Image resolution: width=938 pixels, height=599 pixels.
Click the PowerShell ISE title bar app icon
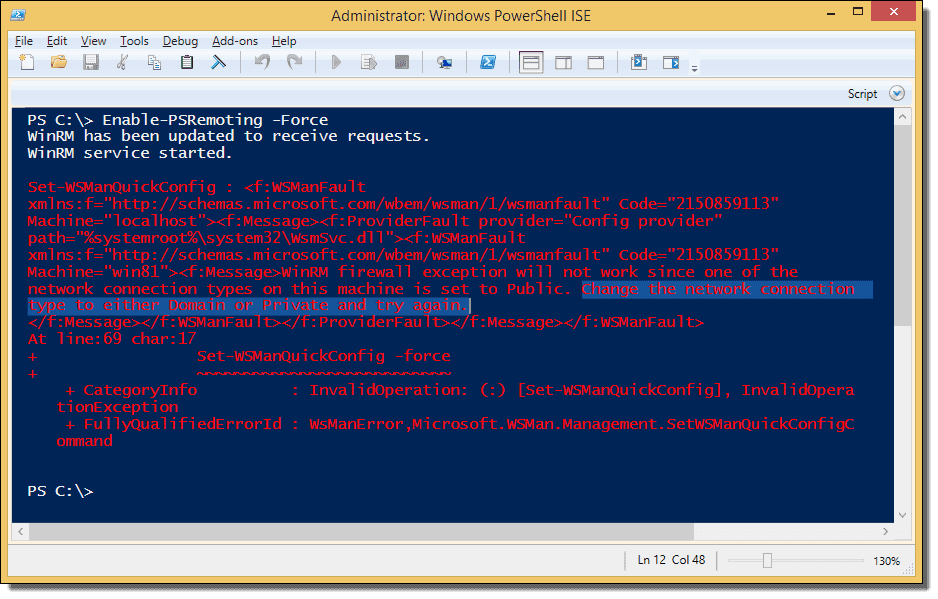pos(18,15)
